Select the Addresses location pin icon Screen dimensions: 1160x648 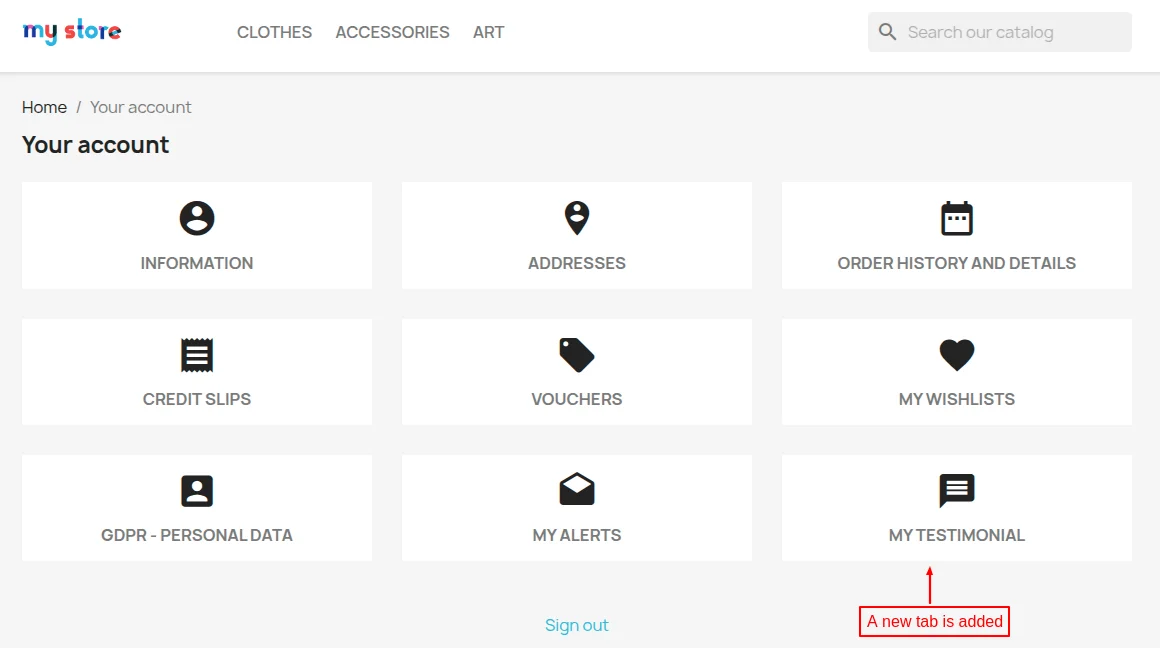pyautogui.click(x=576, y=217)
